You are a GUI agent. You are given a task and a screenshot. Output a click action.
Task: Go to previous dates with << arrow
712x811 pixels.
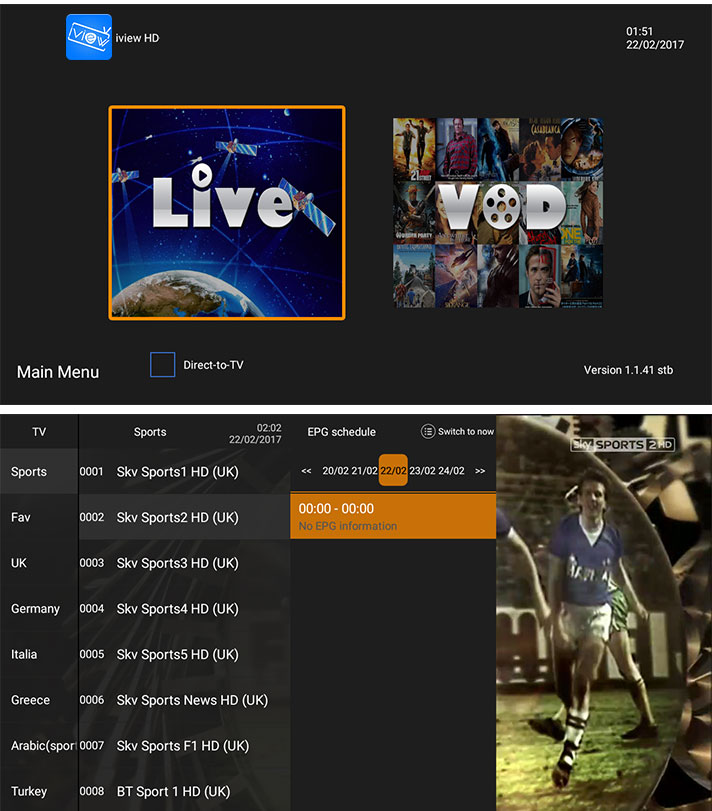(x=306, y=471)
